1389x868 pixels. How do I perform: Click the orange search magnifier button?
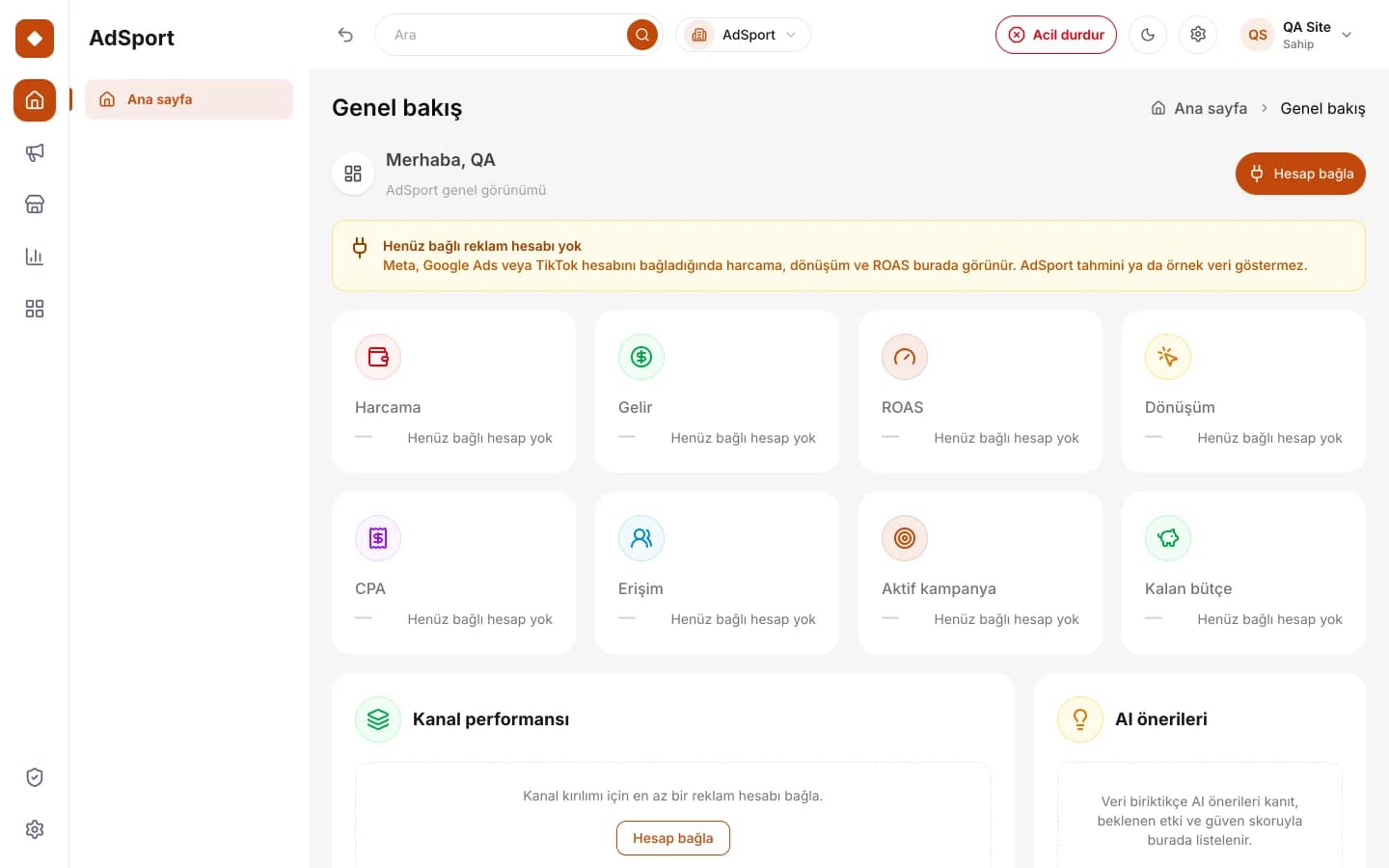point(642,35)
